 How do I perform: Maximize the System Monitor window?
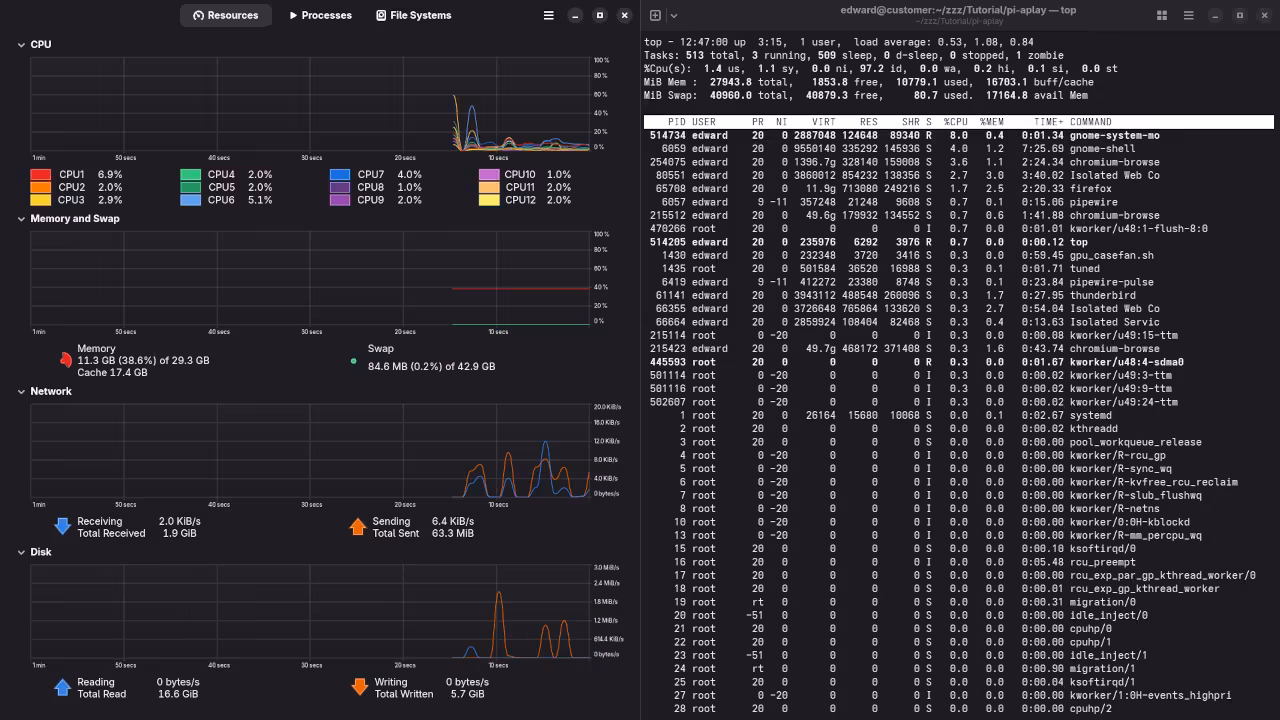(600, 15)
